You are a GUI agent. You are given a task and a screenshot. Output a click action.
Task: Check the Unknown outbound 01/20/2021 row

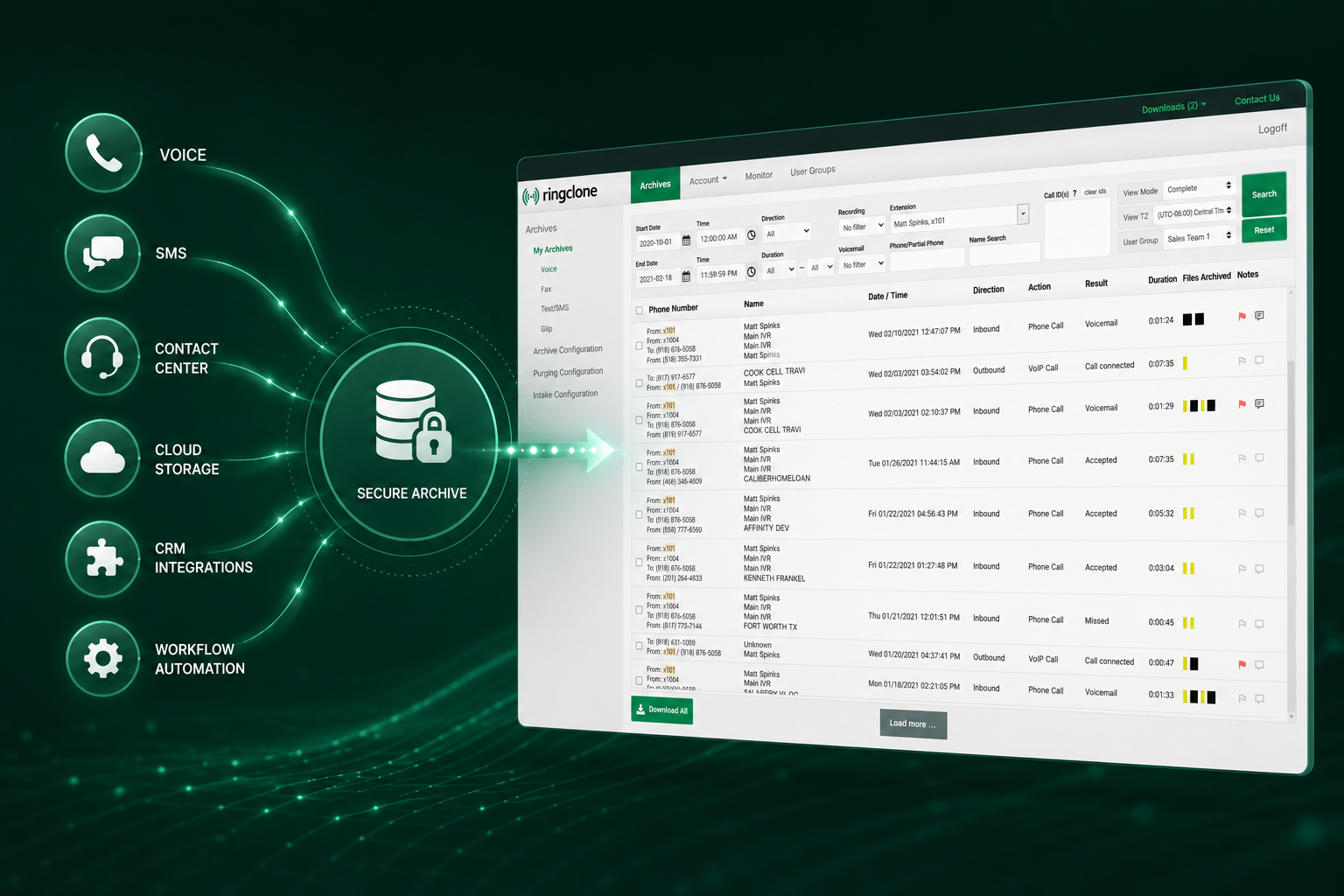click(639, 647)
